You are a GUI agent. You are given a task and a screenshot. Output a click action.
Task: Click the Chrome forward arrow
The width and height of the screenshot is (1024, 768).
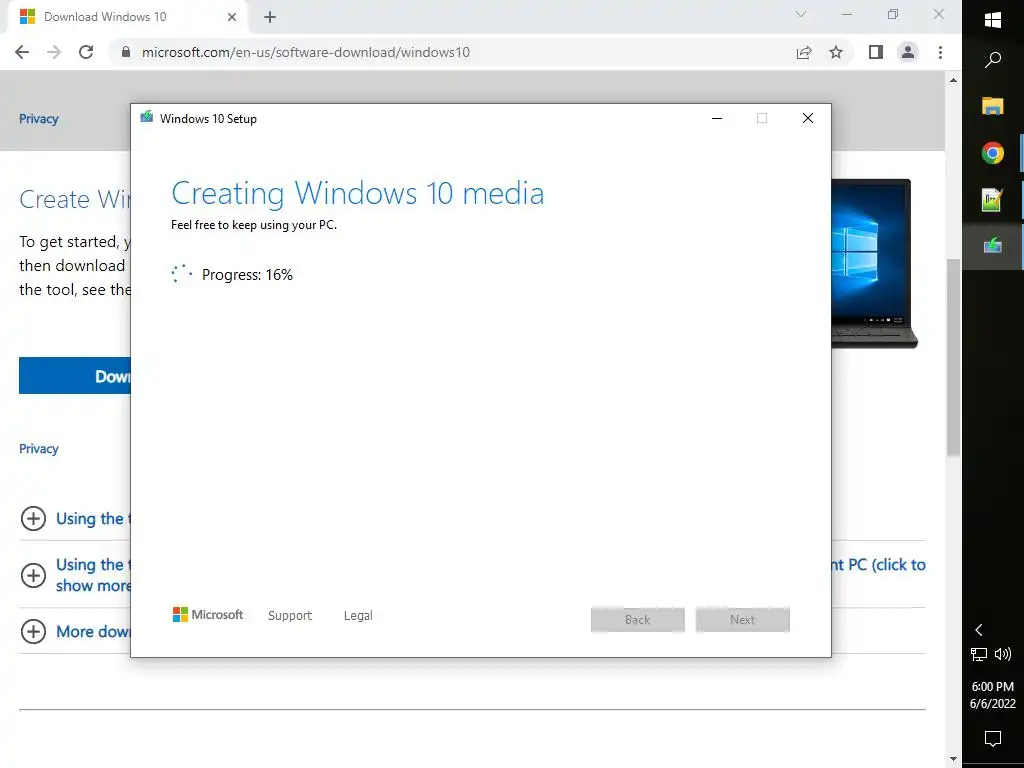pos(54,52)
